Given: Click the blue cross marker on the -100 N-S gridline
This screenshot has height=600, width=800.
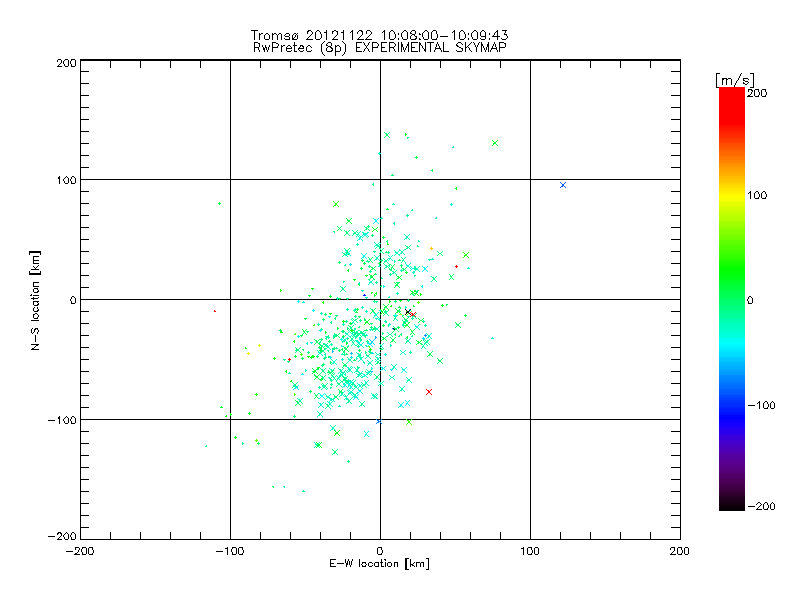Looking at the screenshot, I should click(x=379, y=421).
